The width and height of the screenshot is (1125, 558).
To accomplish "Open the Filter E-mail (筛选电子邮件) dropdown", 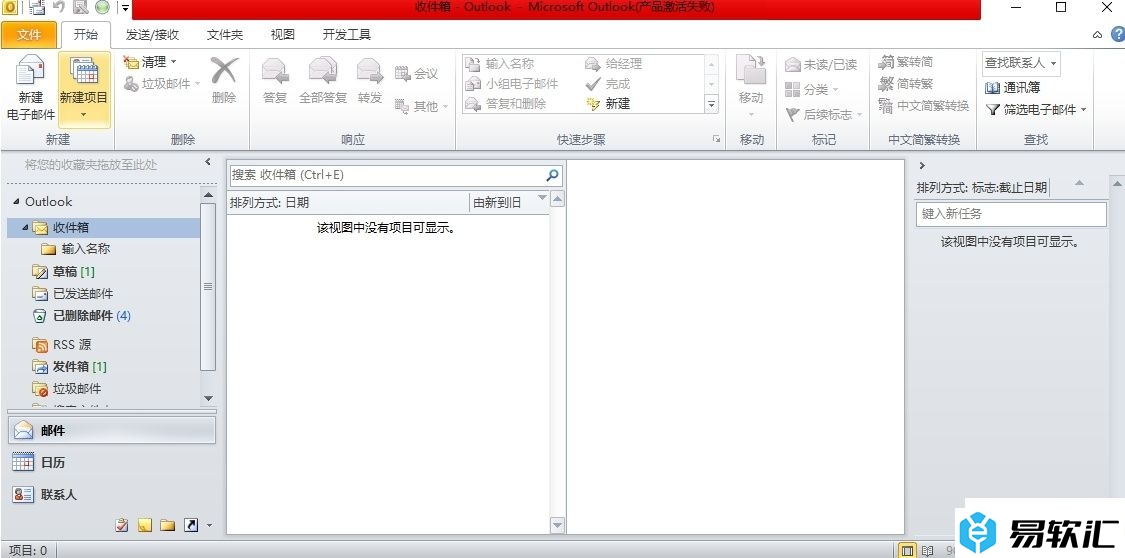I will coord(1036,110).
